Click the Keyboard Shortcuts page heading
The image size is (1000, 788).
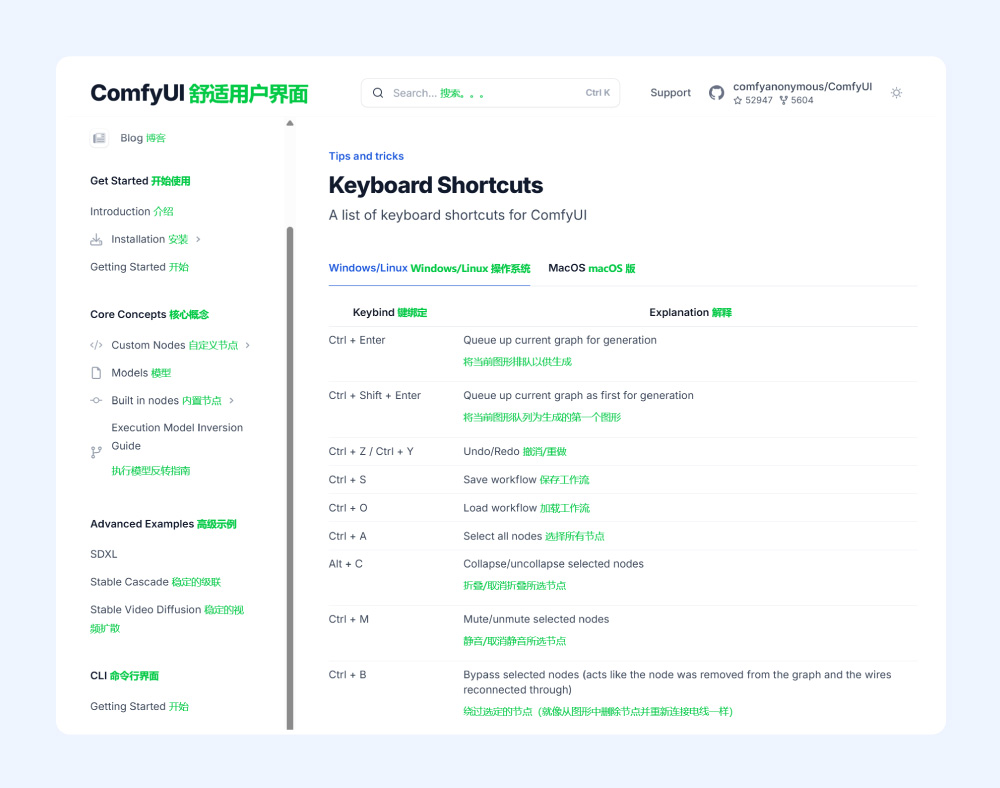pyautogui.click(x=436, y=185)
